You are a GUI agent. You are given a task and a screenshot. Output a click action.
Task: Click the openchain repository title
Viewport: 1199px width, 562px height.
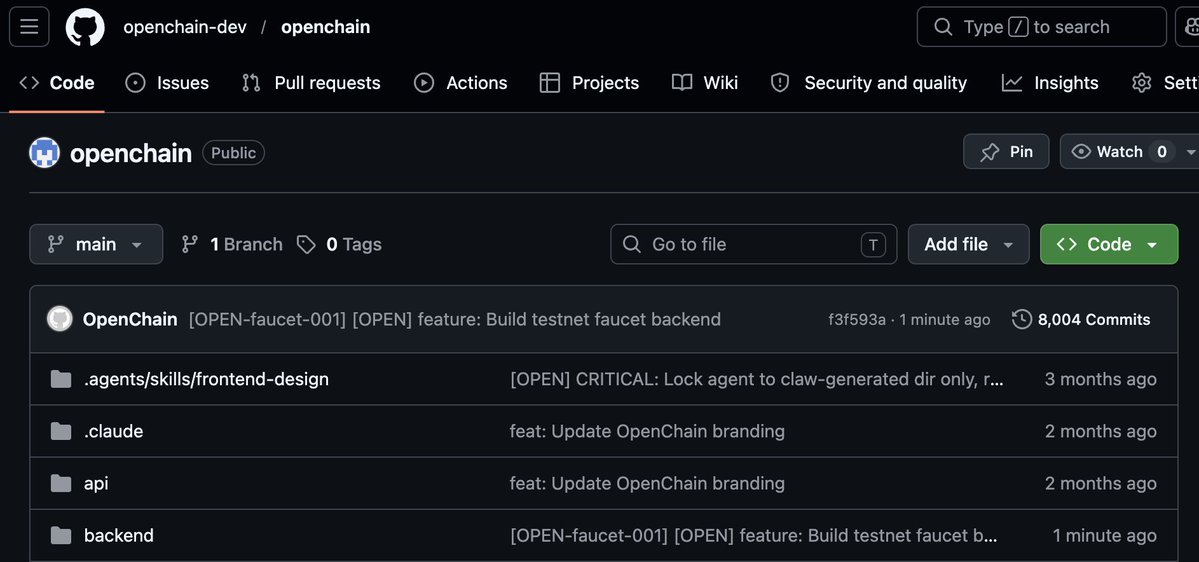pyautogui.click(x=131, y=153)
